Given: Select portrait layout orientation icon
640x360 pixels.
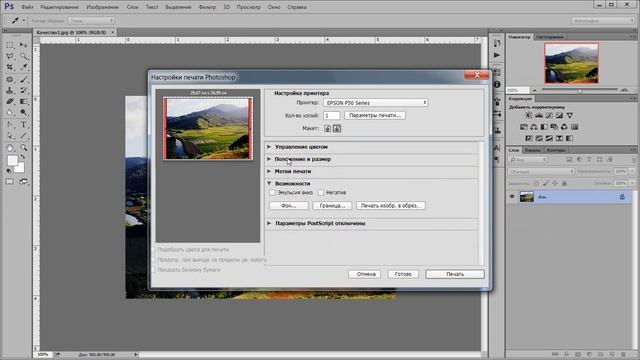Looking at the screenshot, I should point(327,129).
